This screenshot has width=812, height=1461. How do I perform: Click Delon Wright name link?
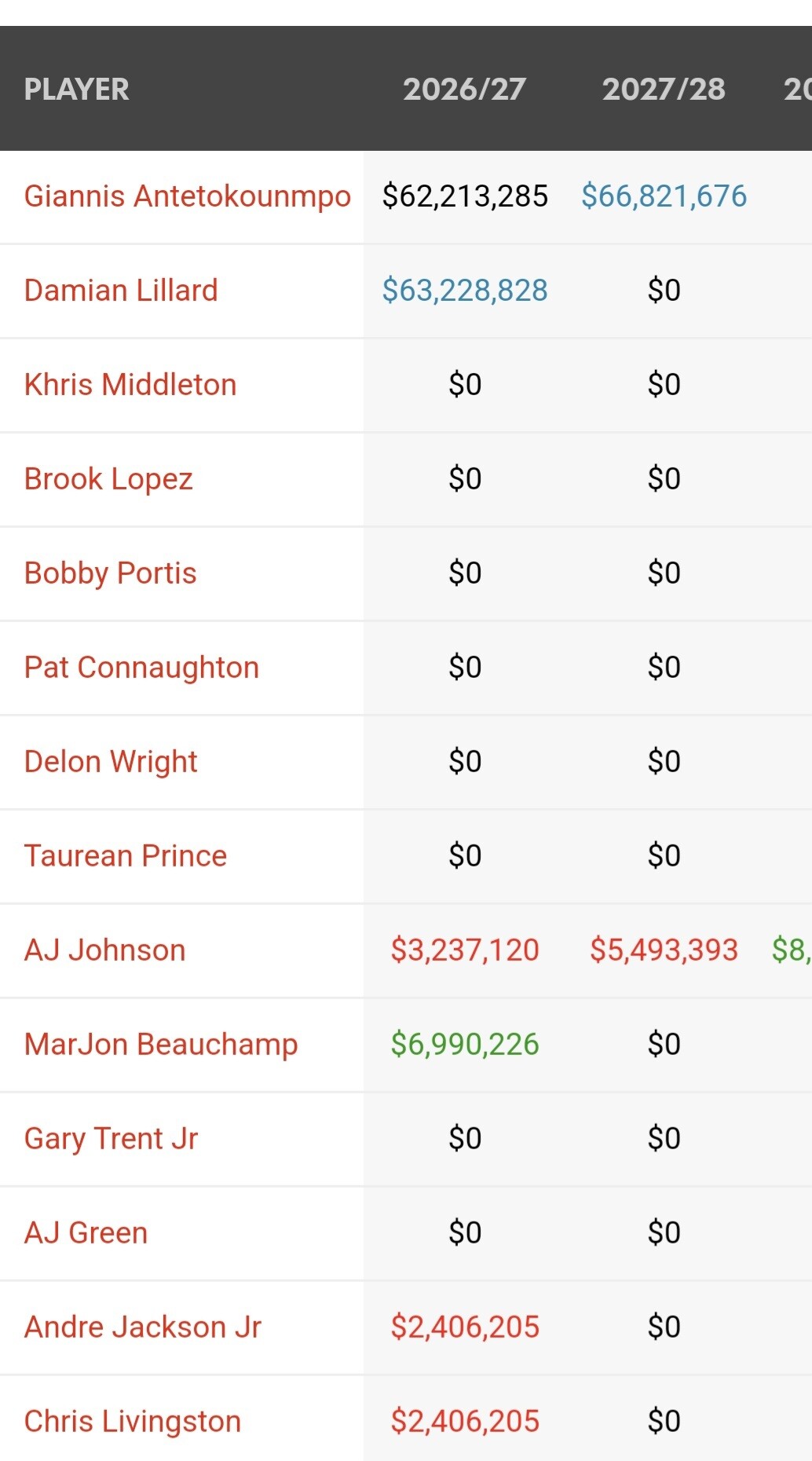point(111,762)
